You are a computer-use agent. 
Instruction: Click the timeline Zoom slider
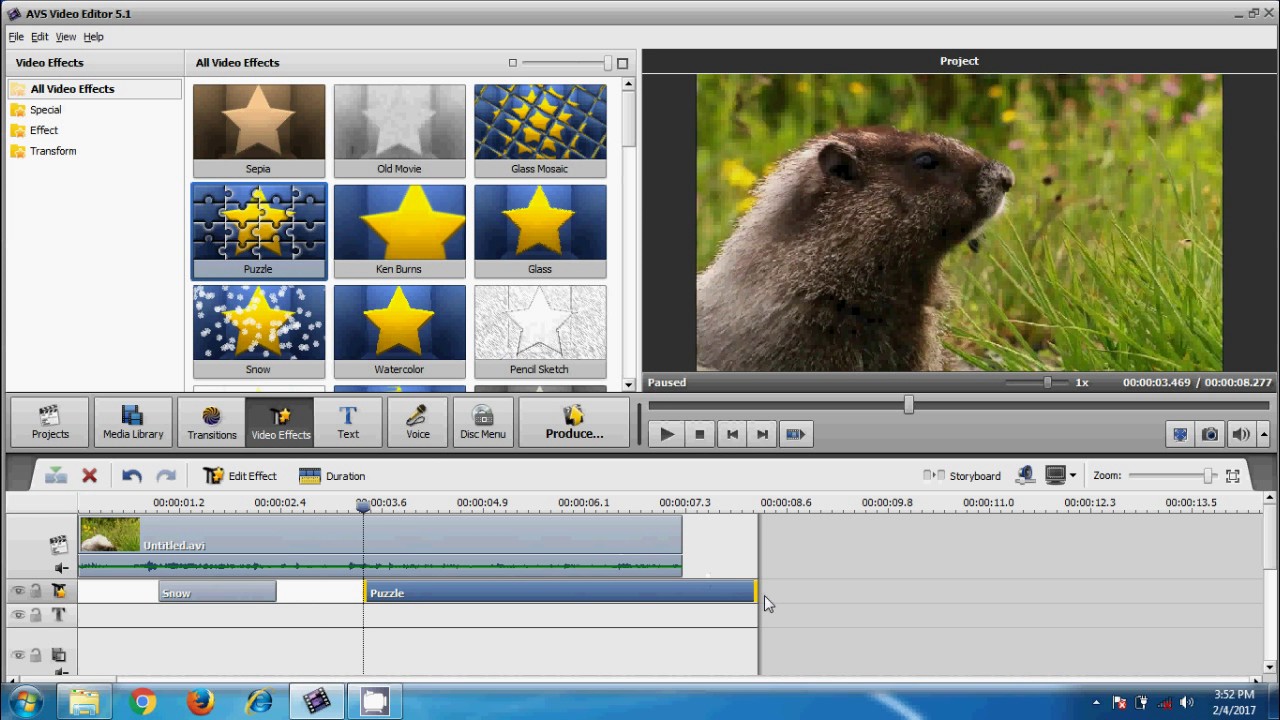pyautogui.click(x=1208, y=476)
